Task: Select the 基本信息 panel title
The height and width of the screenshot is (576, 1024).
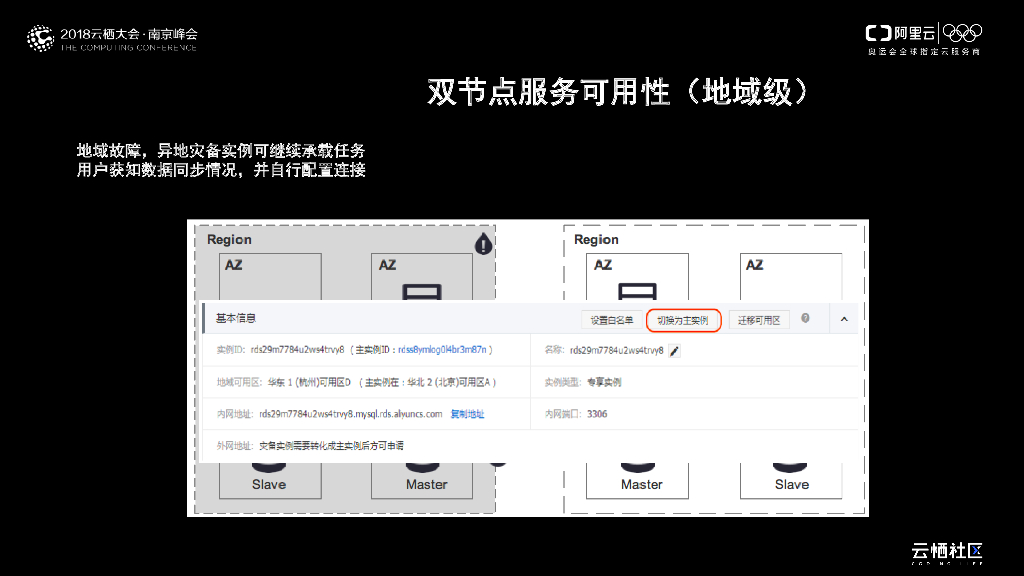Action: 236,318
